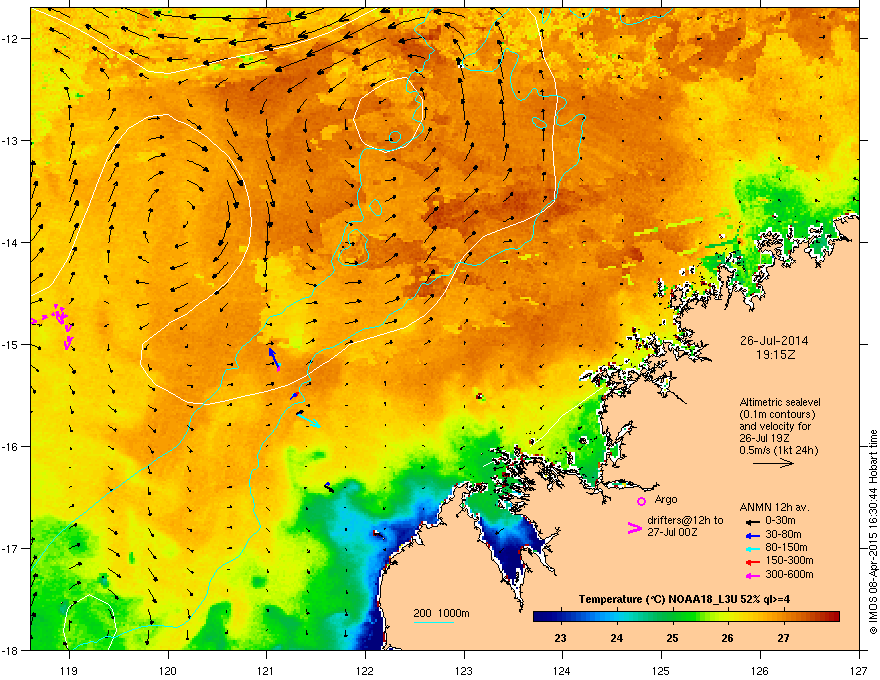This screenshot has height=680, width=880.
Task: Click the red 150-300m arrow legend symbol
Action: pos(752,562)
